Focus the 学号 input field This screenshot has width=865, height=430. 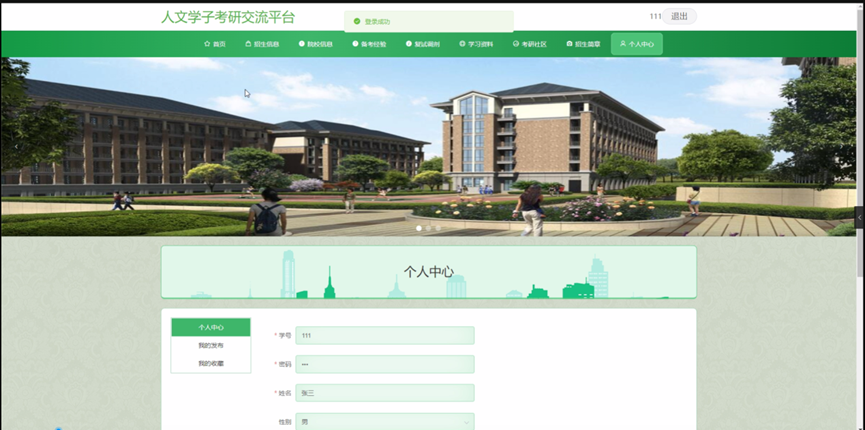coord(385,335)
